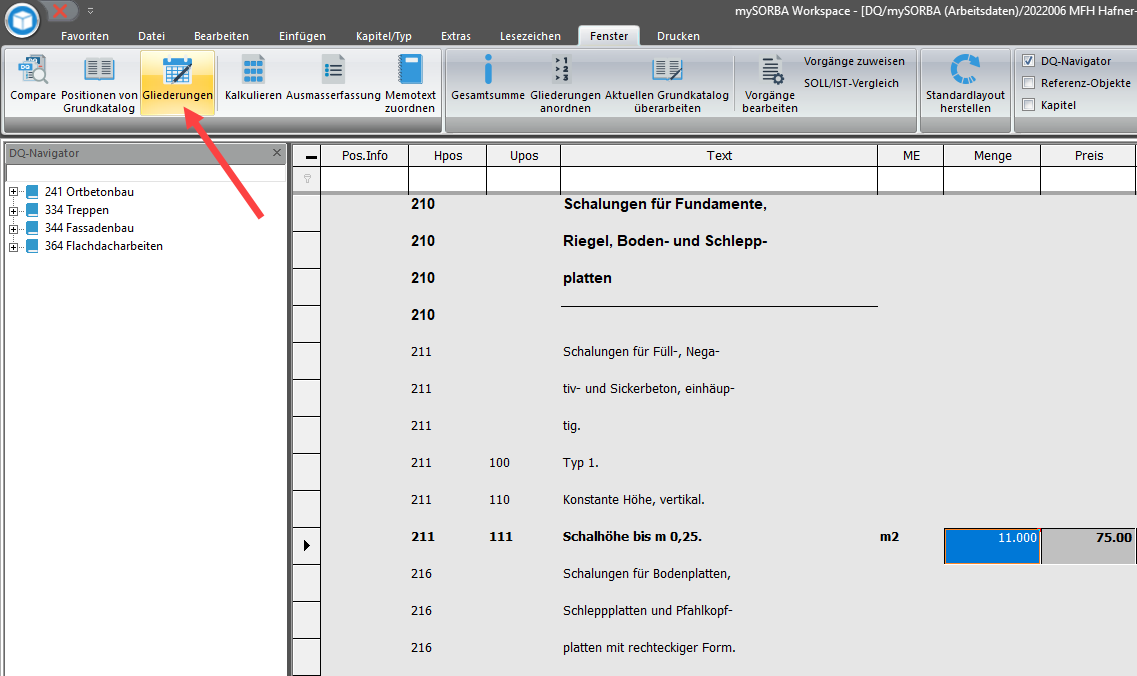Click the 241 Ortbetonbau book icon
The width and height of the screenshot is (1137, 676).
[x=32, y=192]
